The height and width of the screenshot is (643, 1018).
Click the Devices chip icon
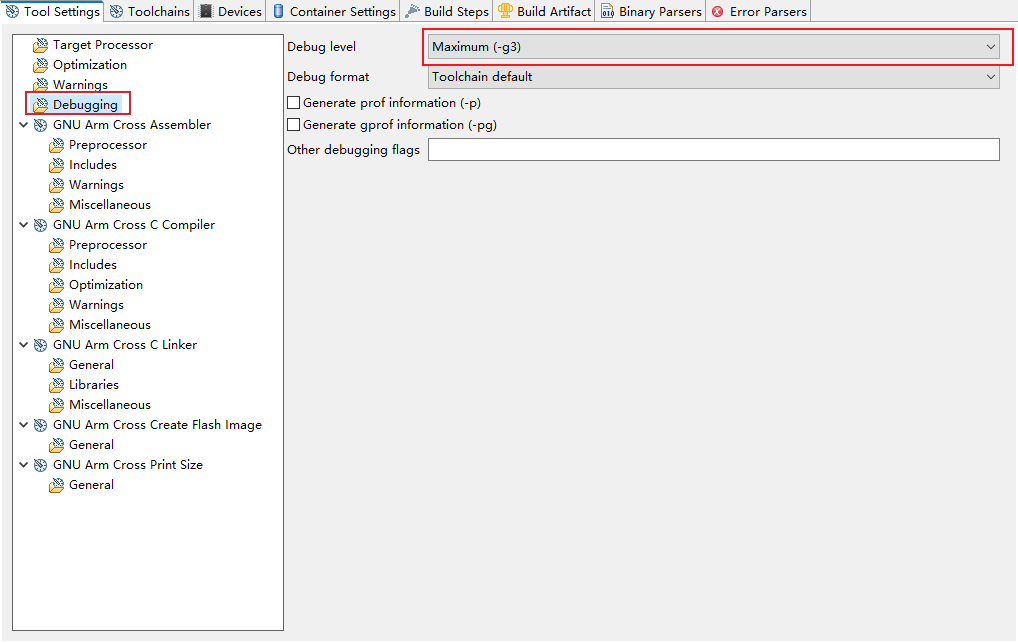(206, 11)
